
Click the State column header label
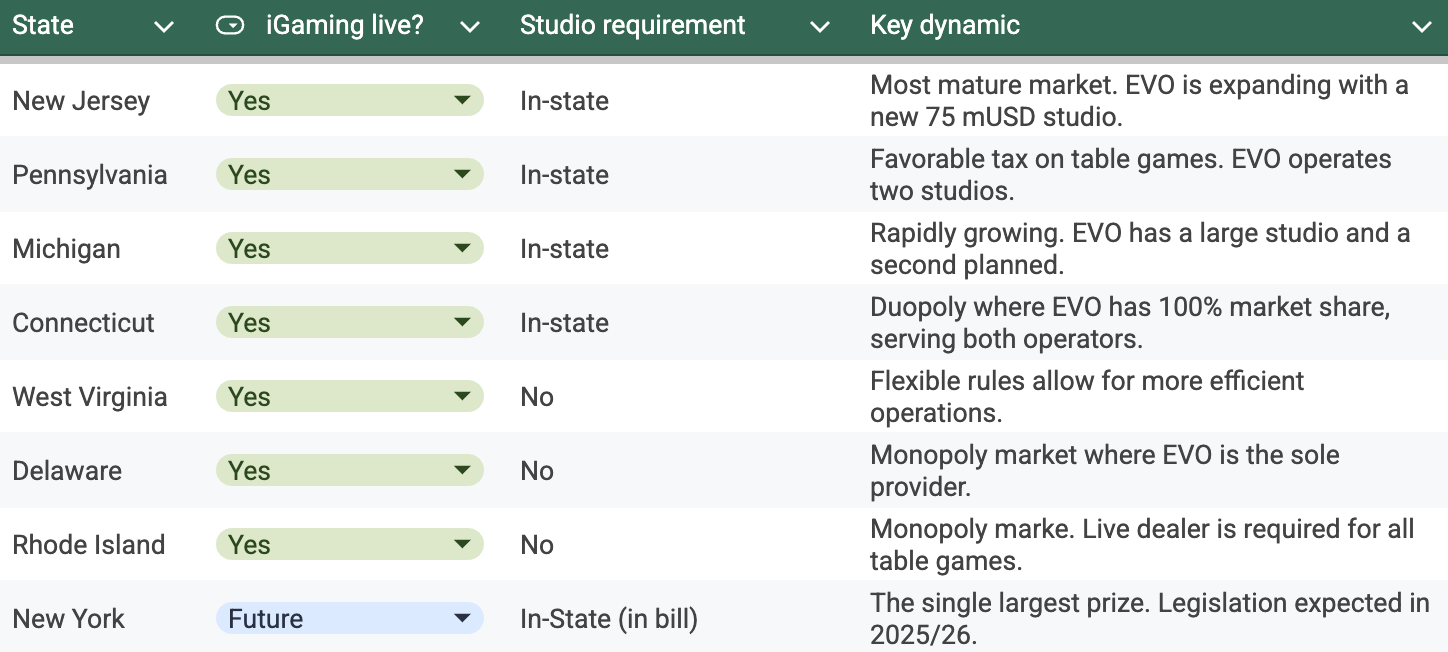coord(43,26)
